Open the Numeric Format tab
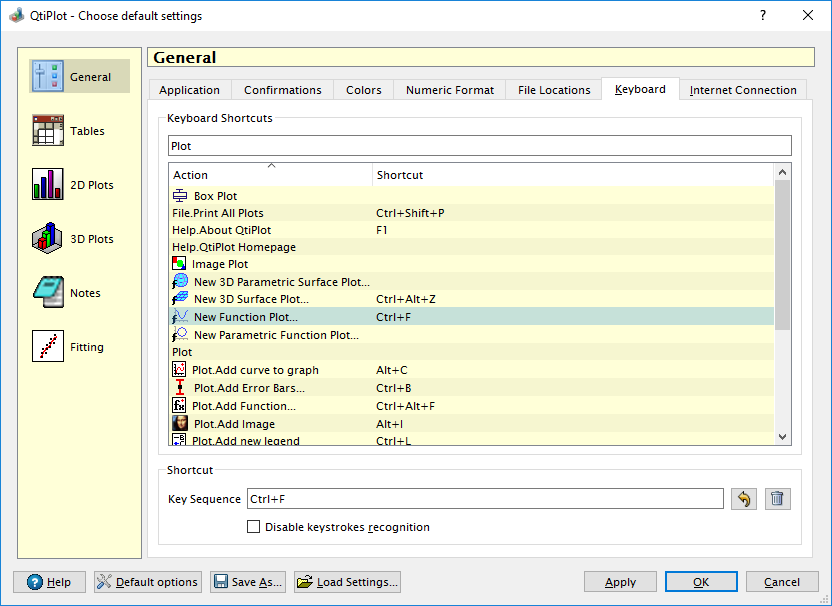This screenshot has height=606, width=832. (449, 90)
